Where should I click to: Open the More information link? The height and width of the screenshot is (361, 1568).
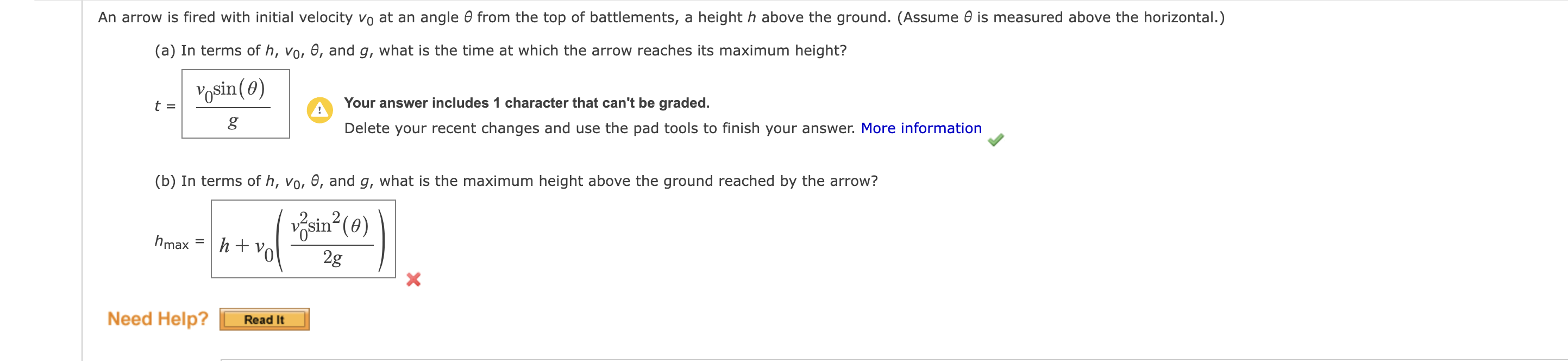point(920,128)
